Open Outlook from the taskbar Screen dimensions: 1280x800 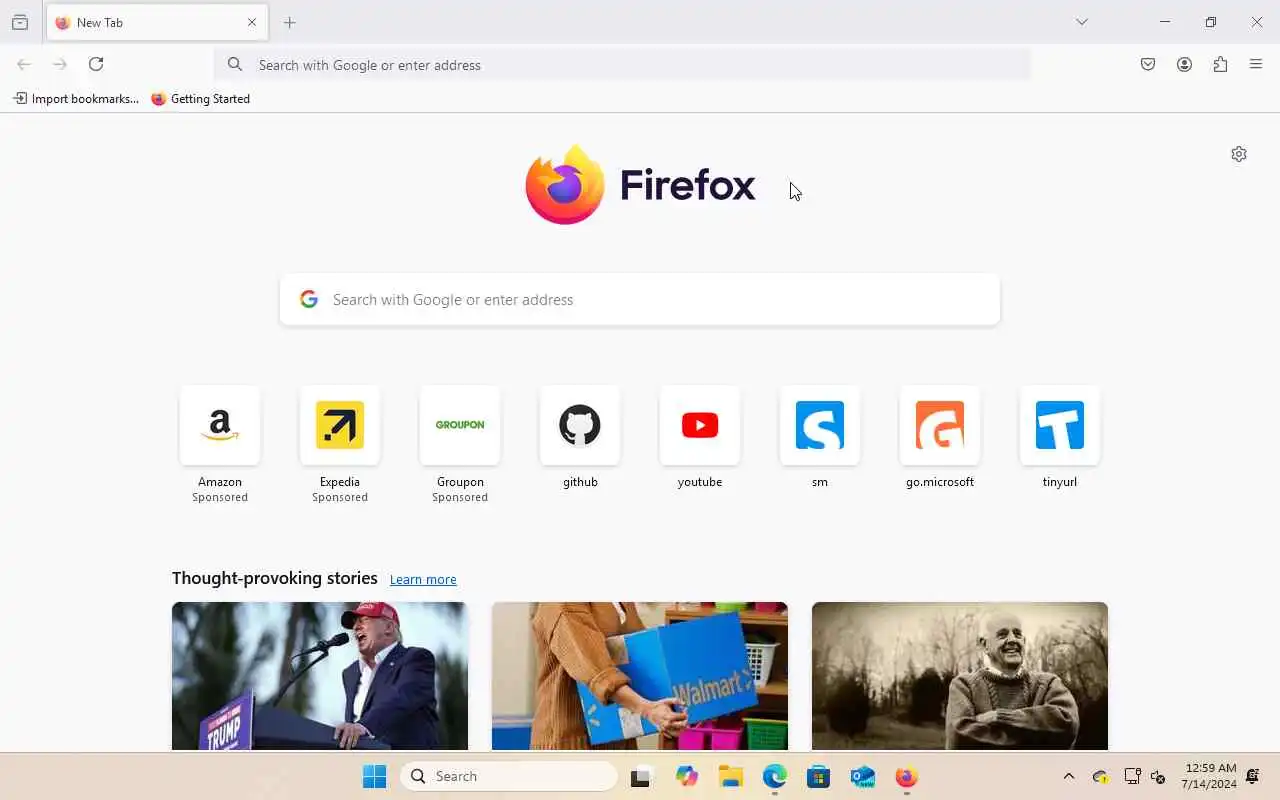tap(863, 777)
